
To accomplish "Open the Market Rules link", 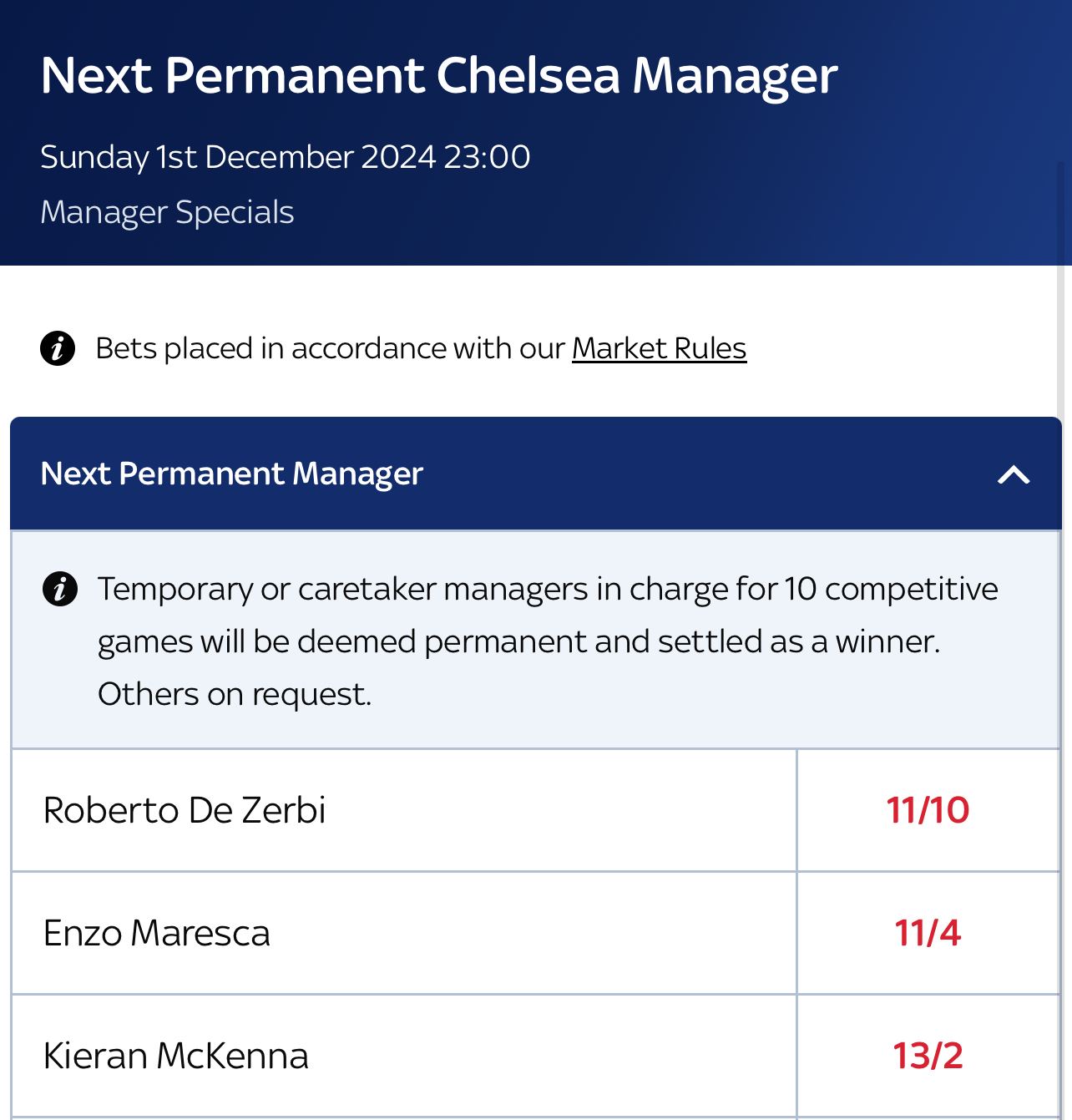I will coord(659,348).
